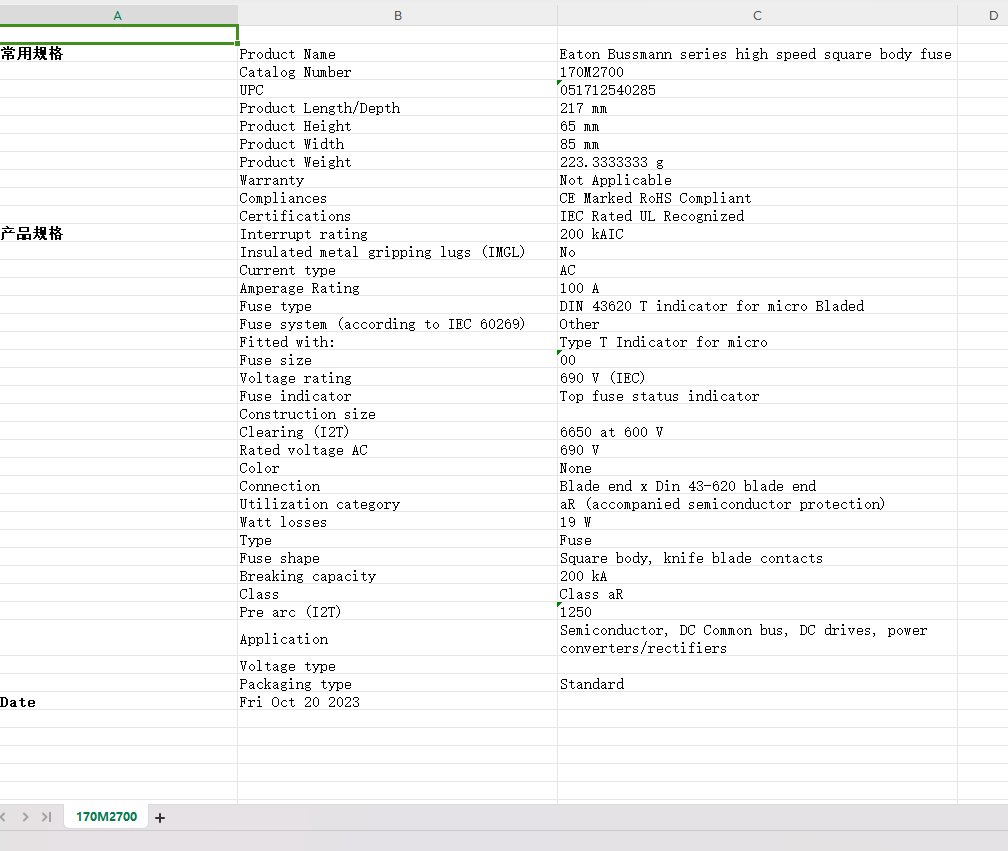
Task: Select the 'Interrupt rating' cell
Action: (x=397, y=233)
